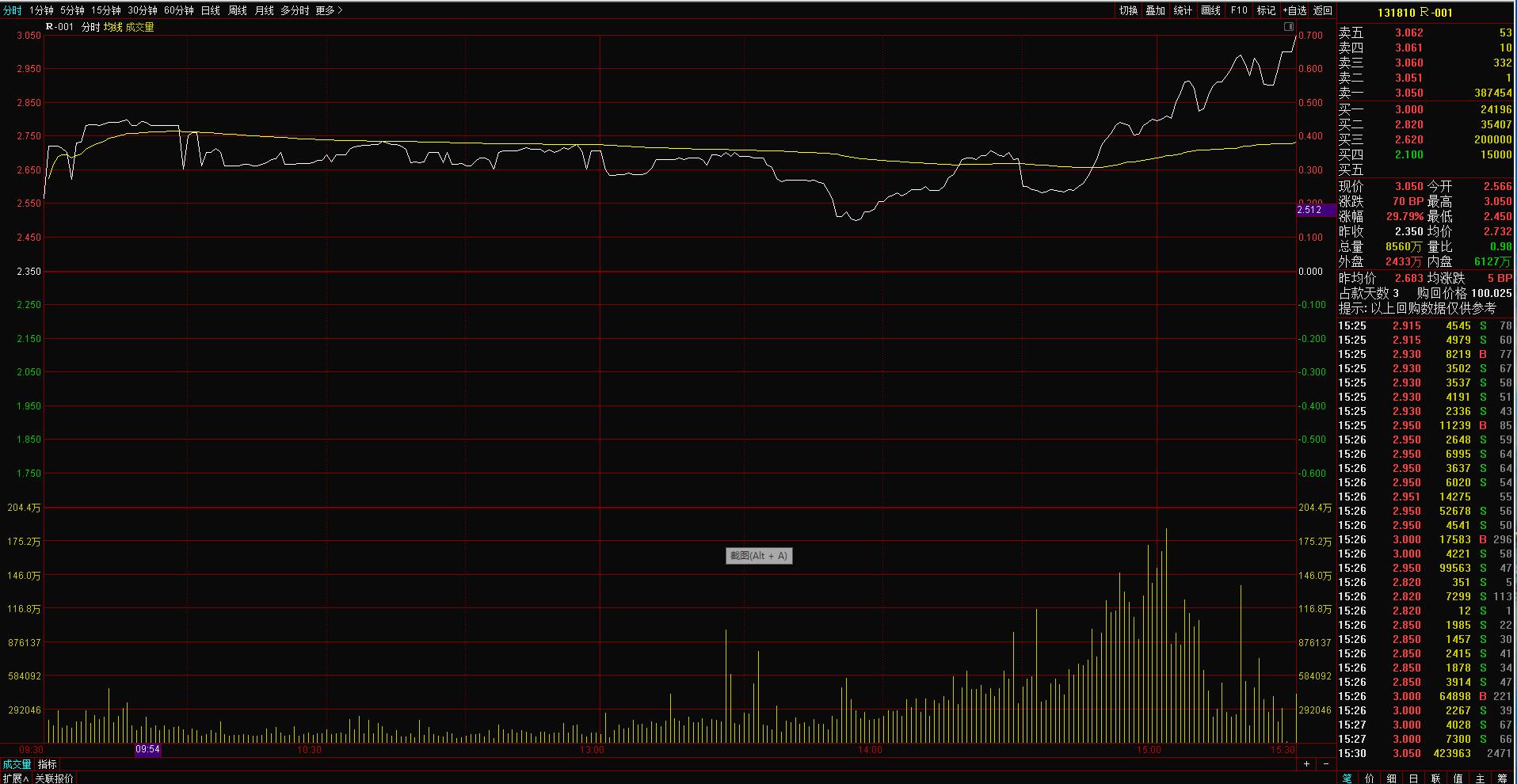Click the 切换 toolbar button

(1128, 10)
